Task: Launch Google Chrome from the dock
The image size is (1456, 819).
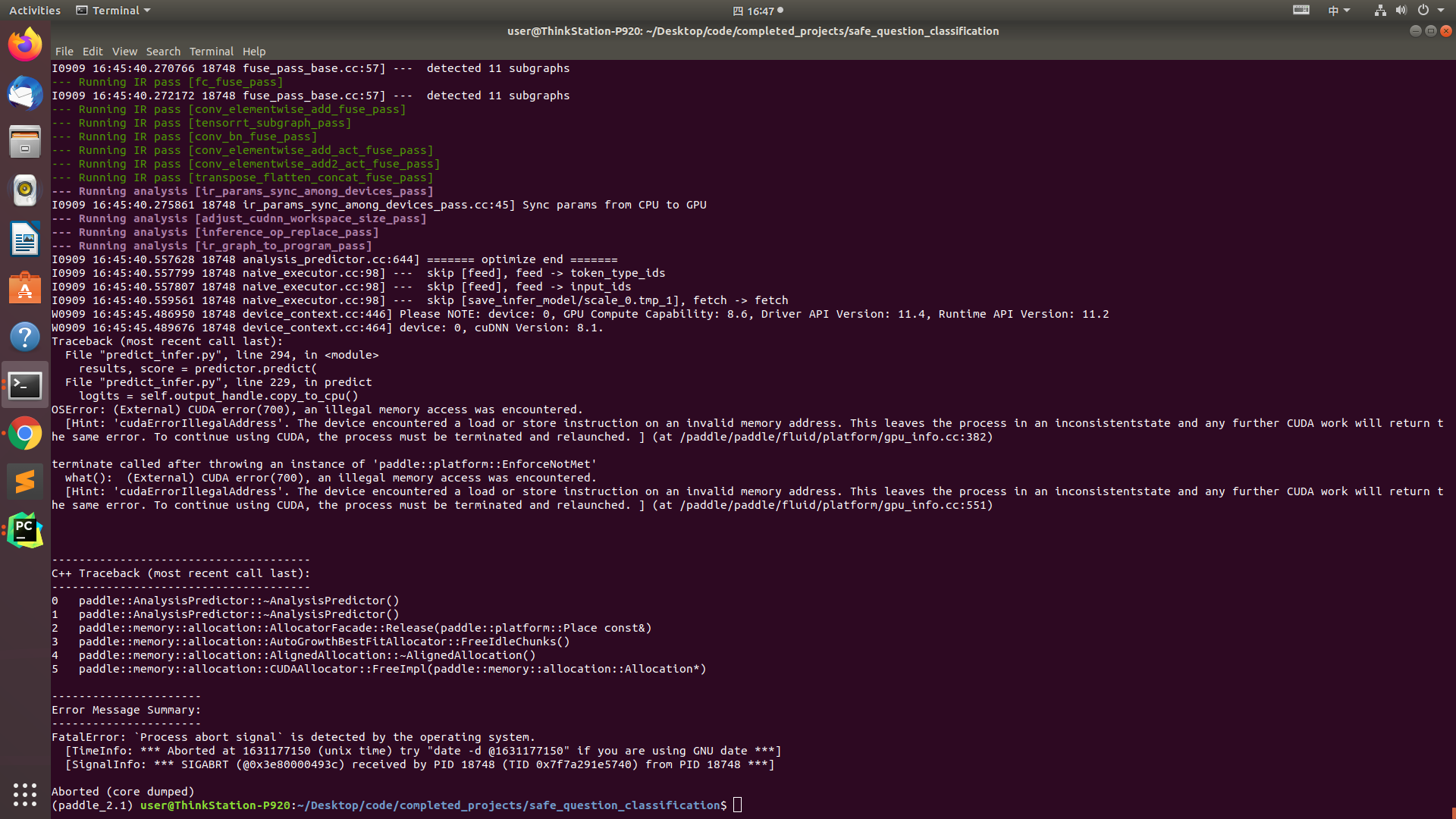Action: (25, 434)
